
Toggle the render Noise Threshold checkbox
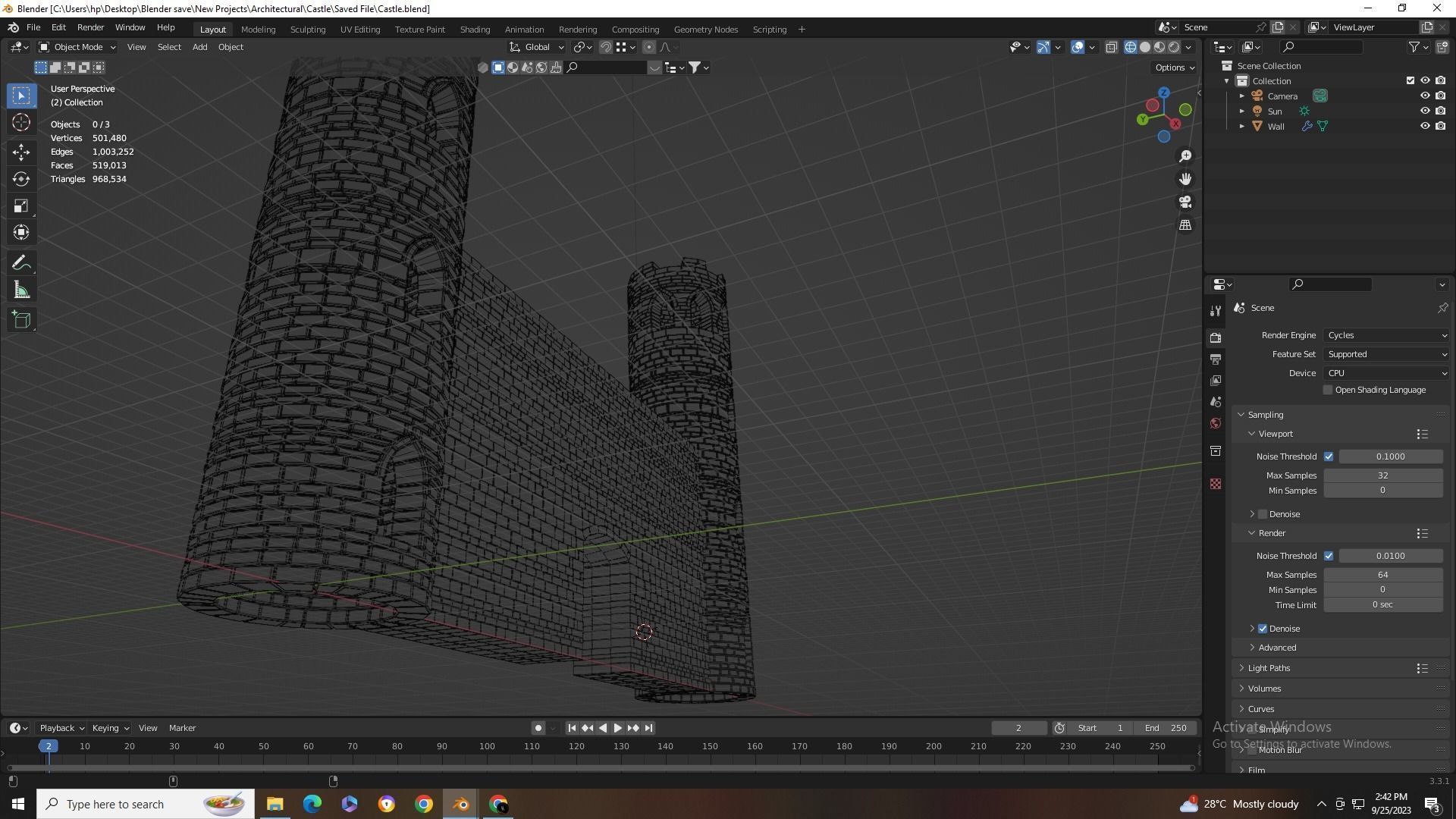(x=1328, y=556)
